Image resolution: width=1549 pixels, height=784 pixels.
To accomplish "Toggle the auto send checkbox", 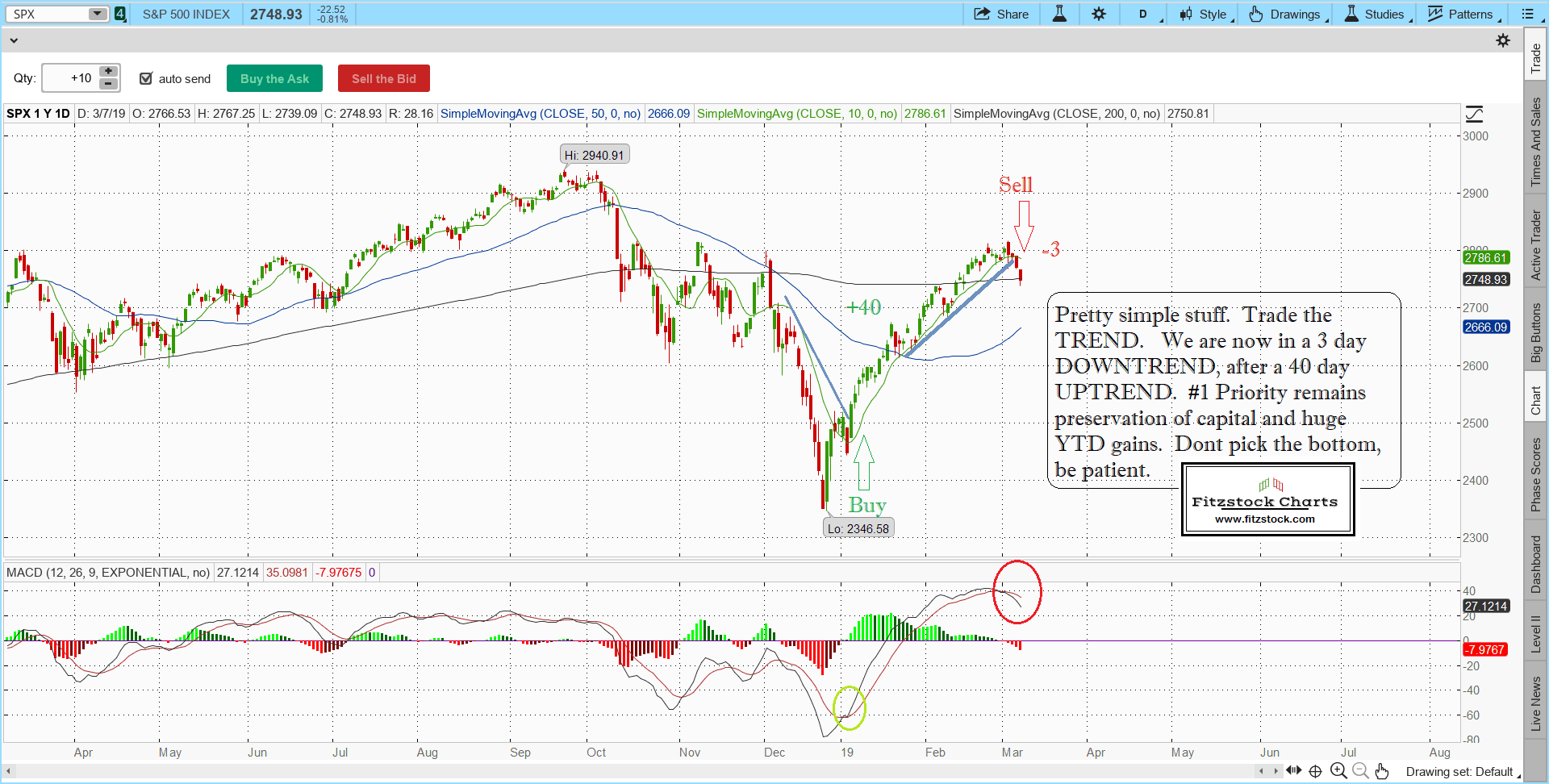I will (146, 78).
